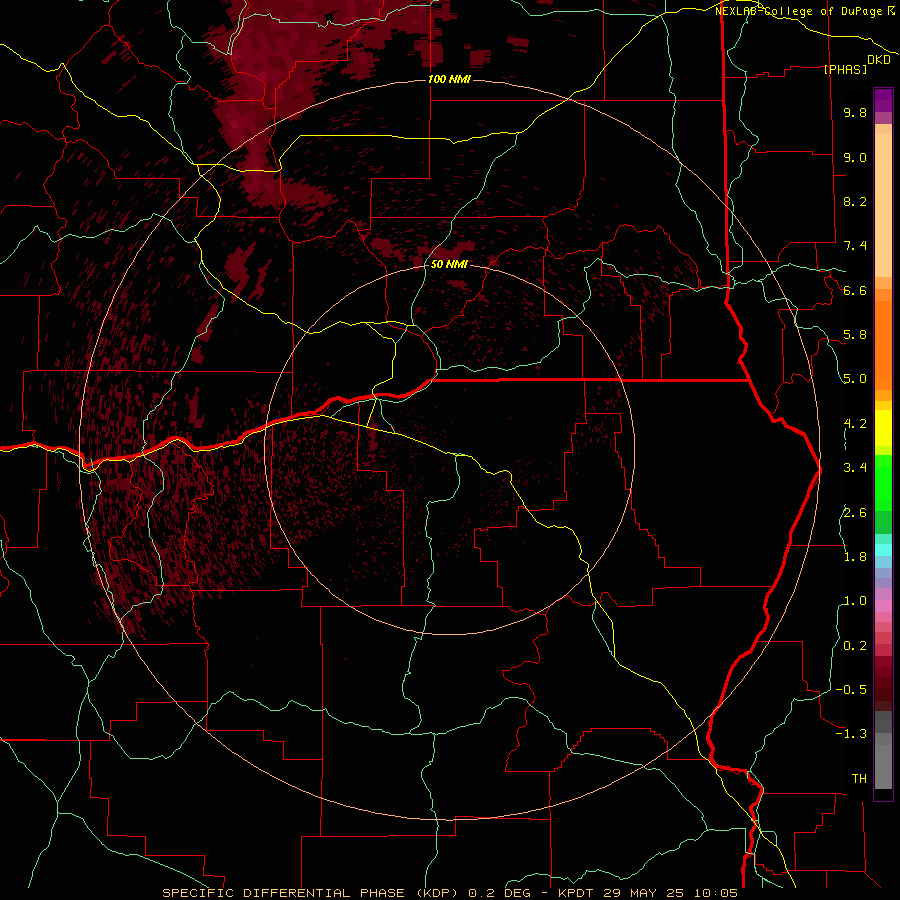This screenshot has width=900, height=900.
Task: Click the NEXLAB-College of DuPage watermark text
Action: click(x=800, y=11)
